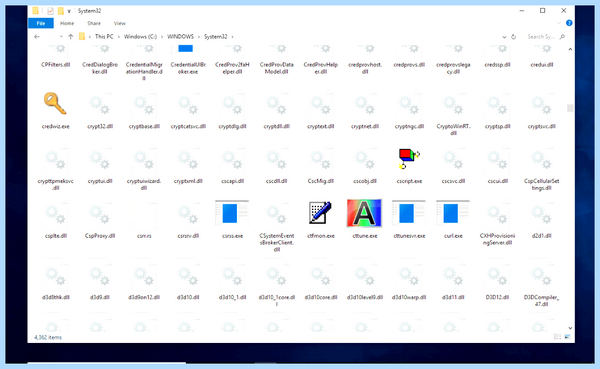Select the file name credui.dll
600x369 pixels.
pyautogui.click(x=541, y=65)
